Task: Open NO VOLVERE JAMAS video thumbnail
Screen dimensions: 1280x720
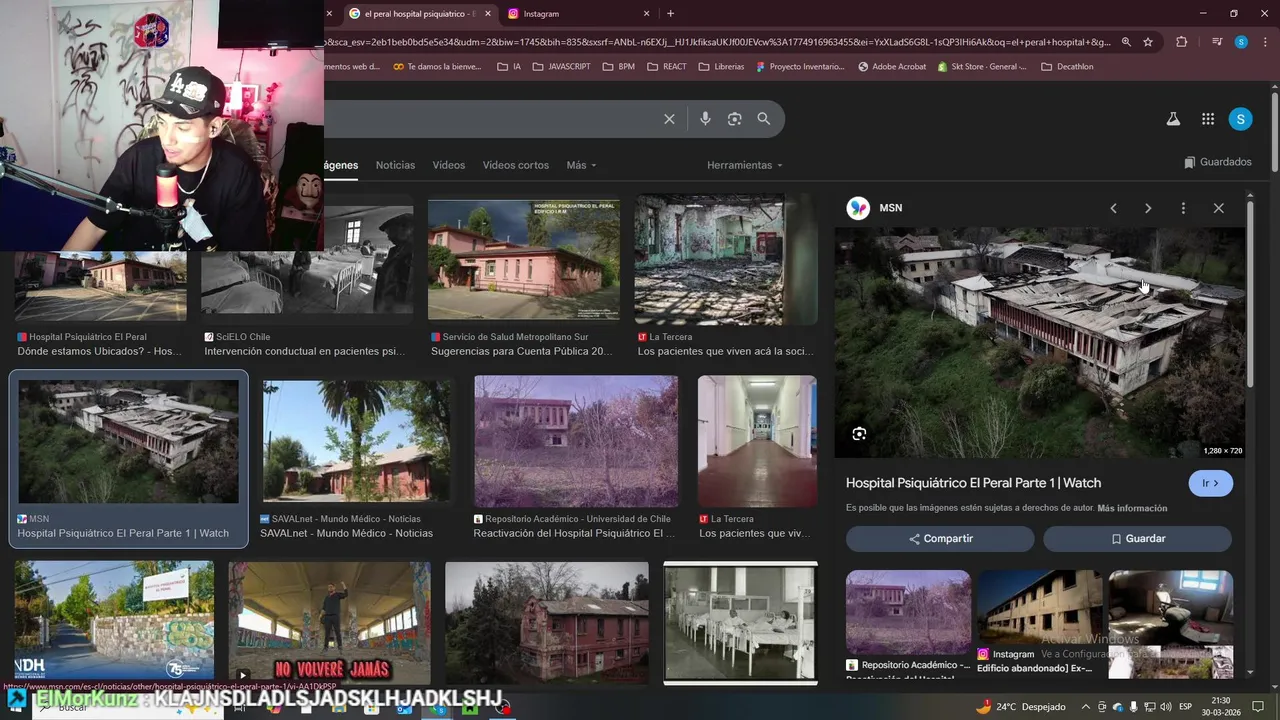Action: (329, 623)
